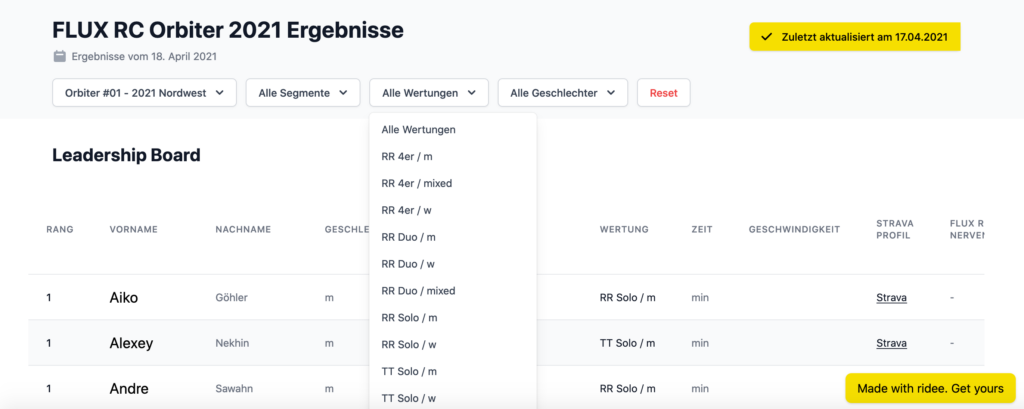This screenshot has height=409, width=1024.
Task: Sort by the Rang column header
Action: coord(60,230)
